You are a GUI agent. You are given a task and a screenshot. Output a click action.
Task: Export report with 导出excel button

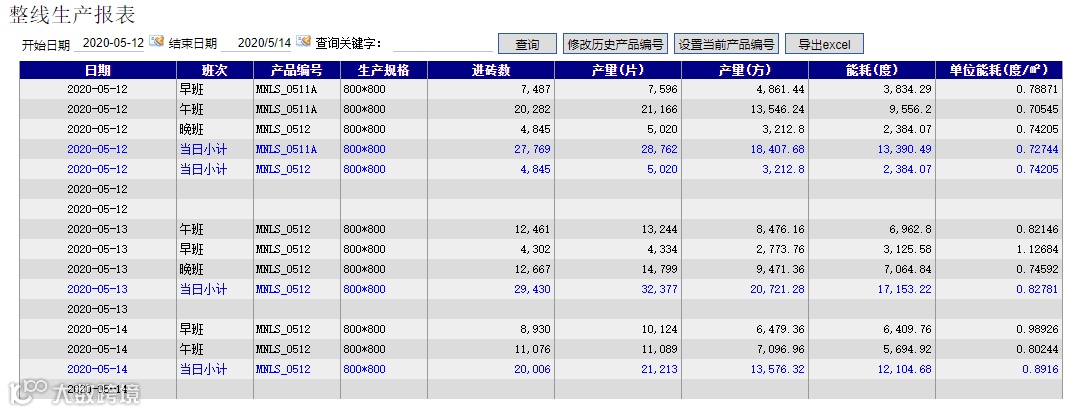[x=824, y=44]
